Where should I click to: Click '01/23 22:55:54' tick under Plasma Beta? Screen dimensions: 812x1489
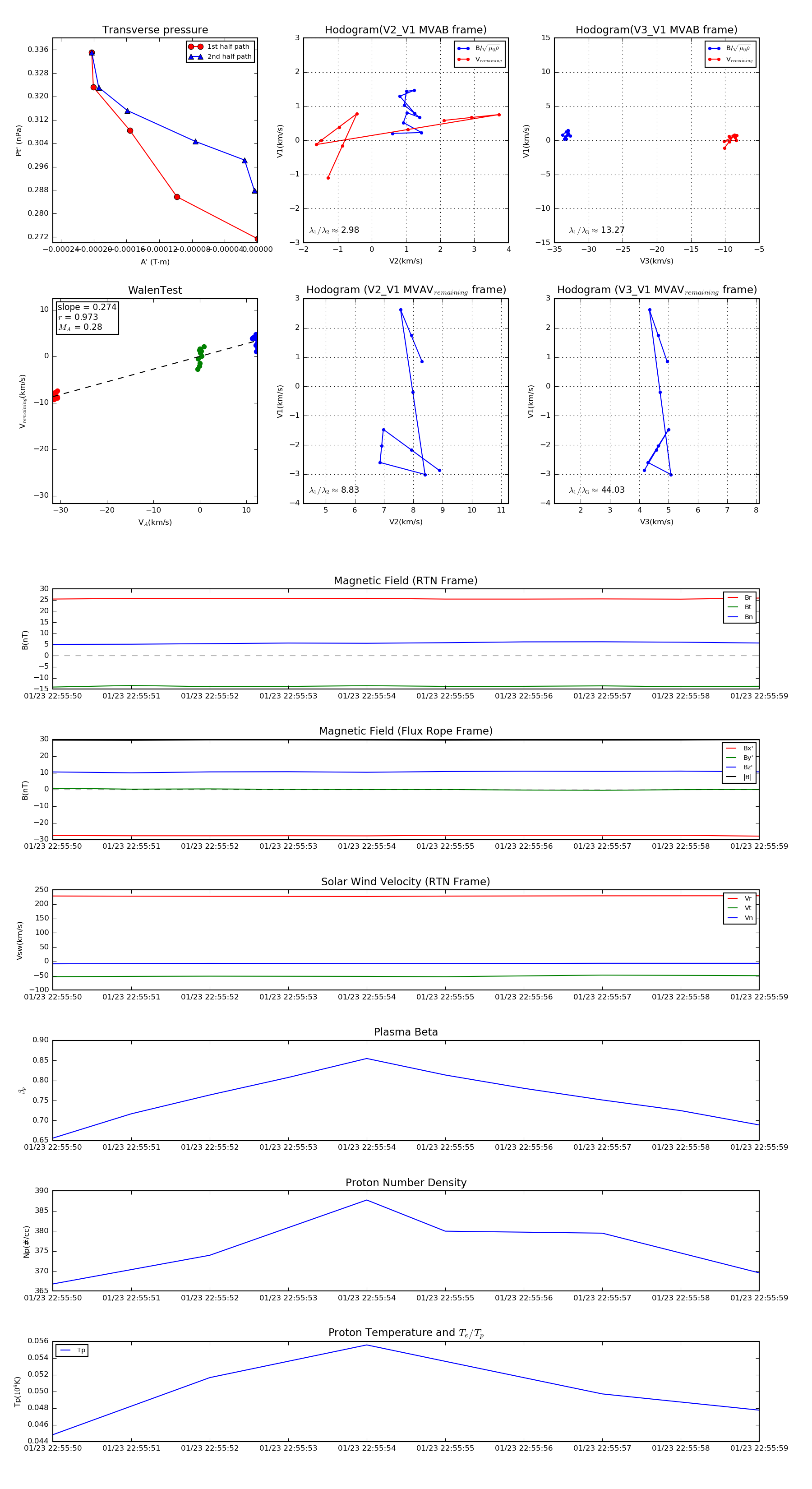click(x=366, y=1147)
